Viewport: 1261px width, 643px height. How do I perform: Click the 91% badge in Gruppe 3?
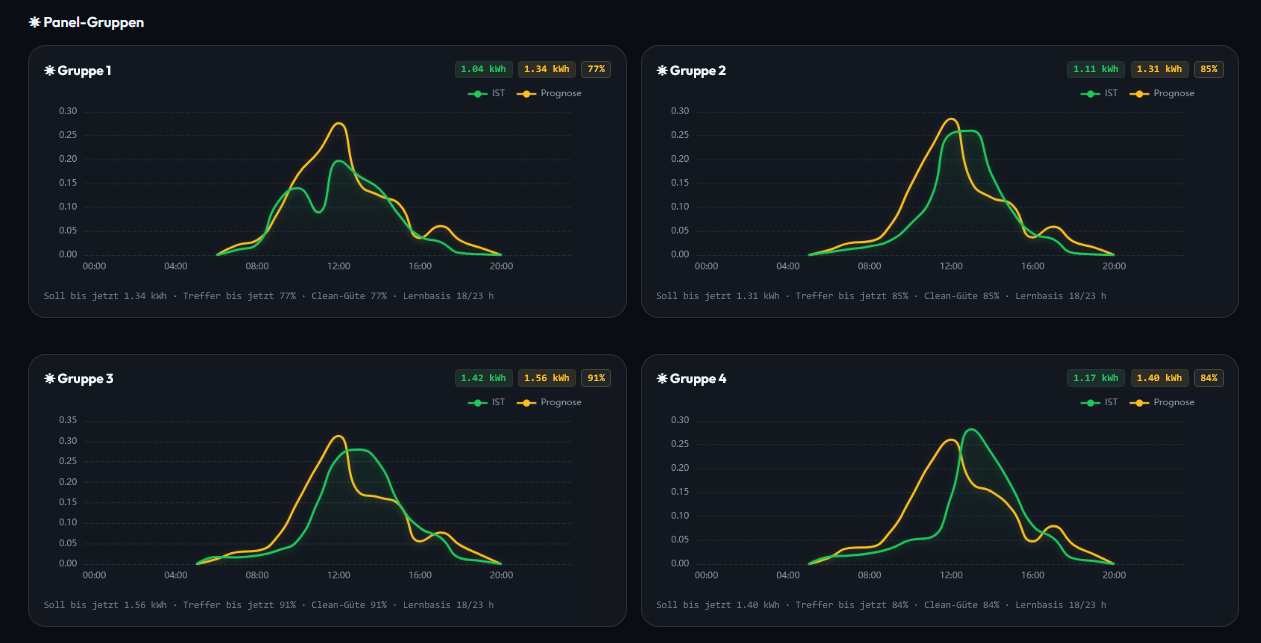597,378
